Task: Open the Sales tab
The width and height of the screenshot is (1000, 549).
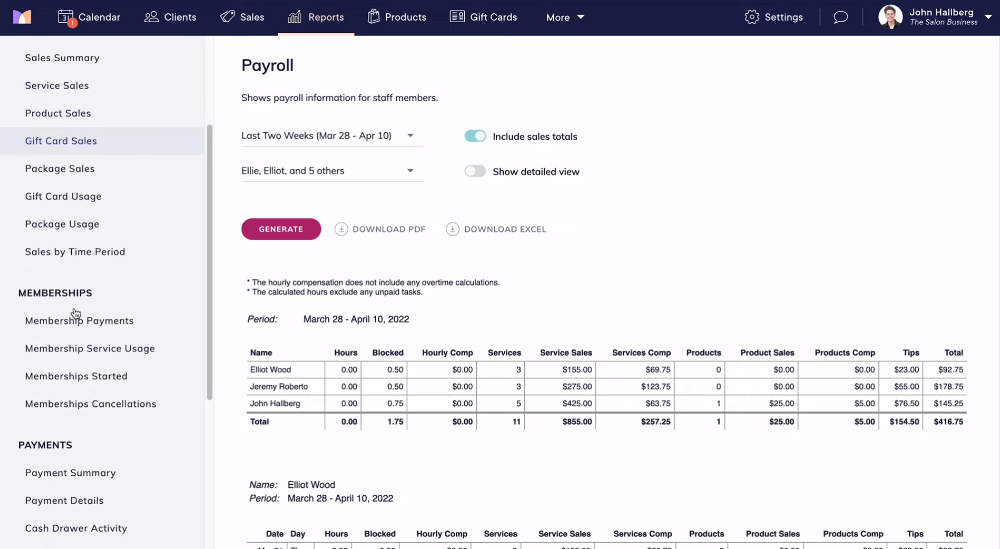Action: tap(242, 18)
